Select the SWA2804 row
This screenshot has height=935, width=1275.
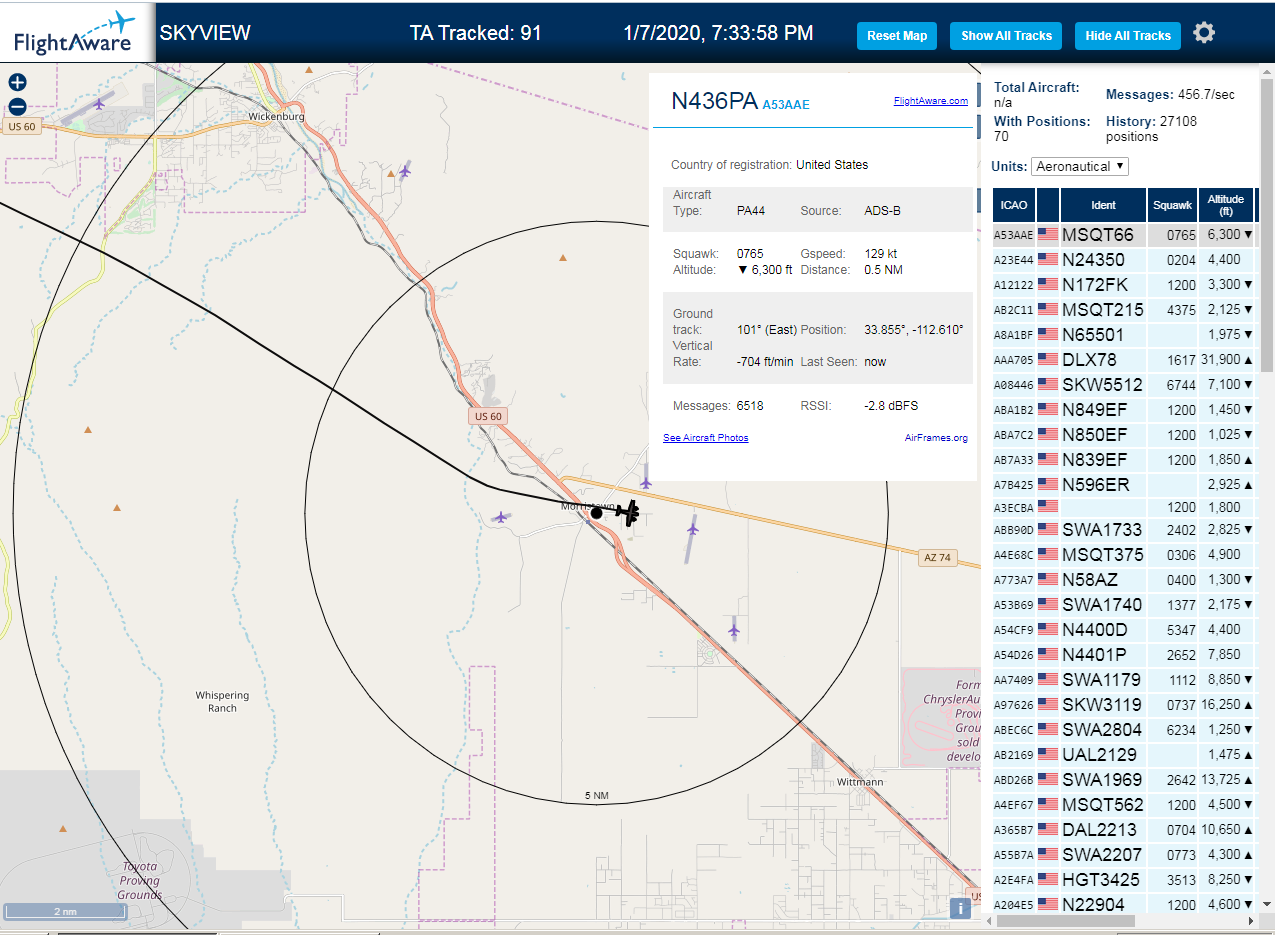(x=1124, y=730)
